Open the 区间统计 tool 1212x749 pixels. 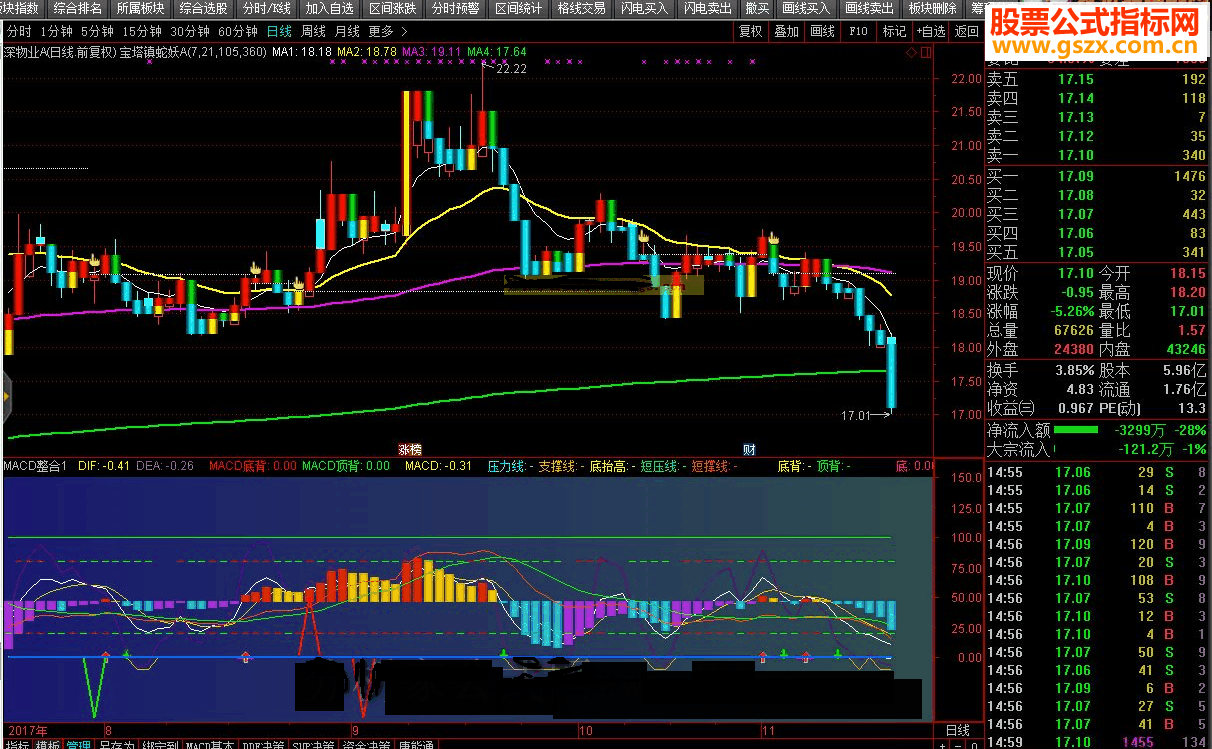click(x=518, y=8)
